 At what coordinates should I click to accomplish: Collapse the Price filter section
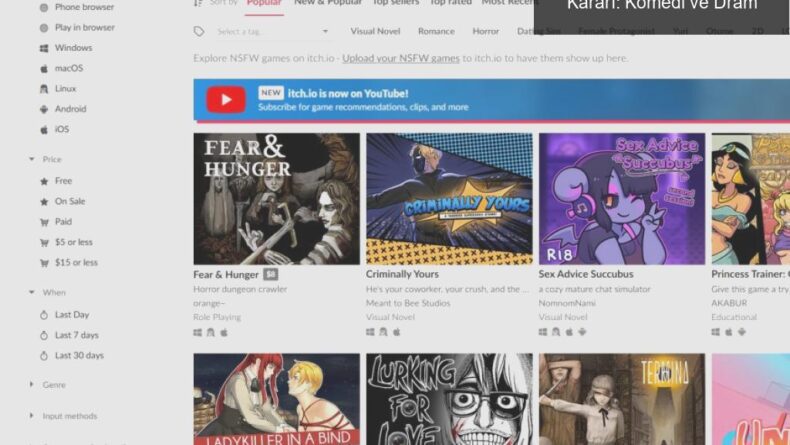pos(45,159)
